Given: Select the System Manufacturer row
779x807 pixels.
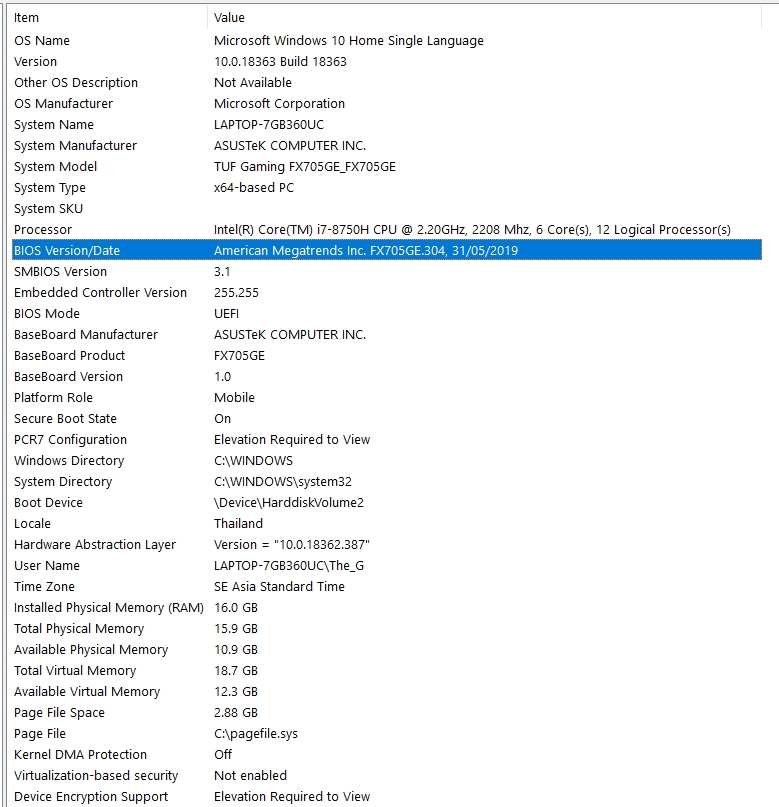Looking at the screenshot, I should 386,146.
